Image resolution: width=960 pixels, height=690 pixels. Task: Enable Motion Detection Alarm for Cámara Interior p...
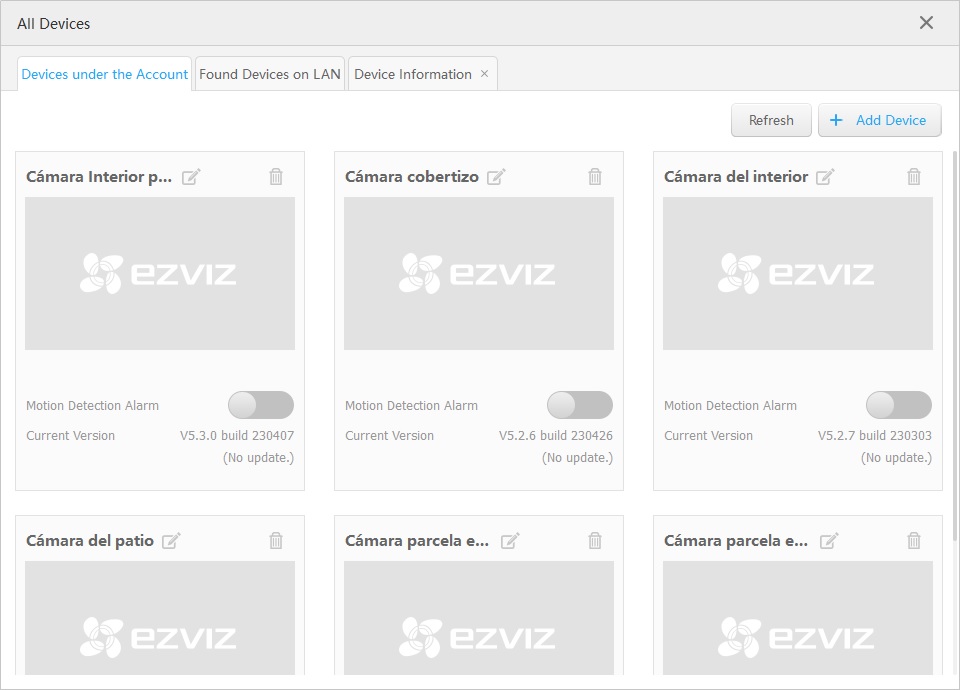[x=261, y=405]
